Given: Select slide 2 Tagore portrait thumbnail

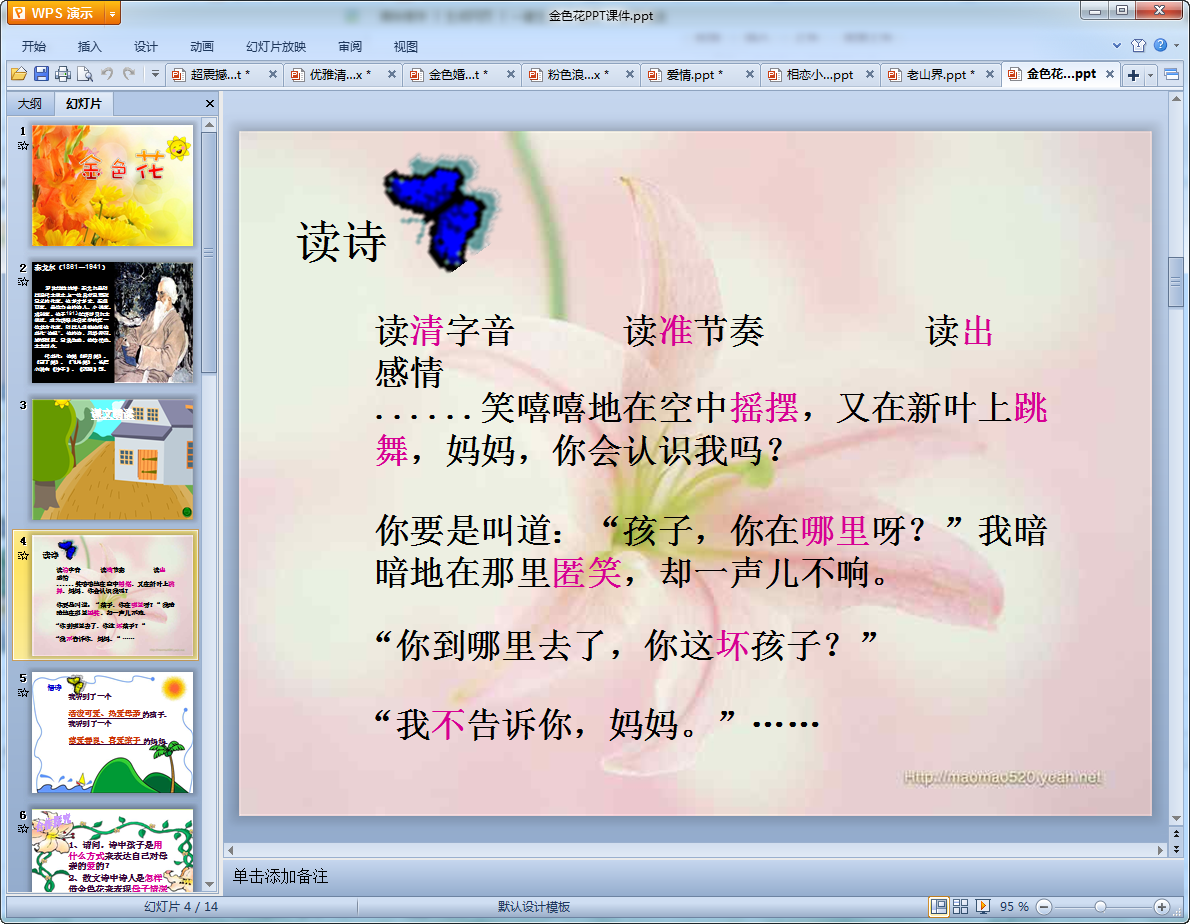Looking at the screenshot, I should [112, 322].
